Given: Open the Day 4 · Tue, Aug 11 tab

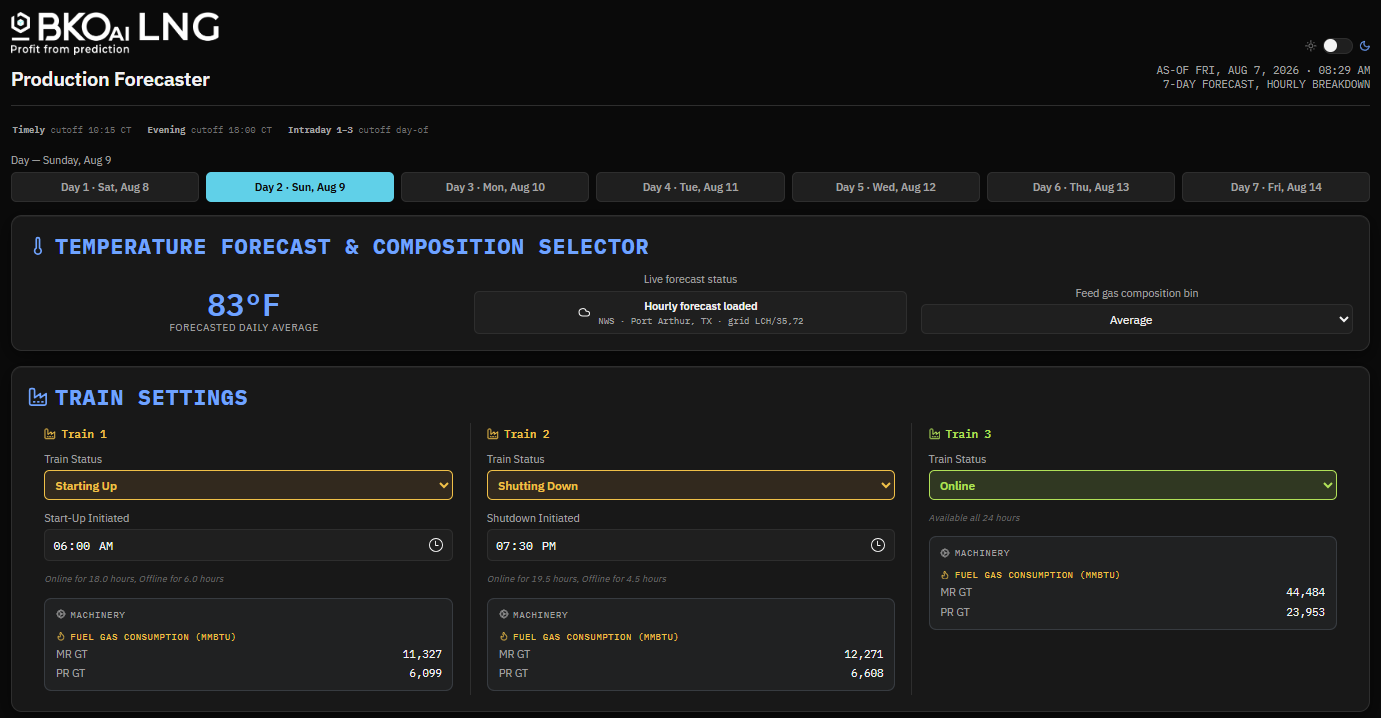Looking at the screenshot, I should [x=690, y=187].
